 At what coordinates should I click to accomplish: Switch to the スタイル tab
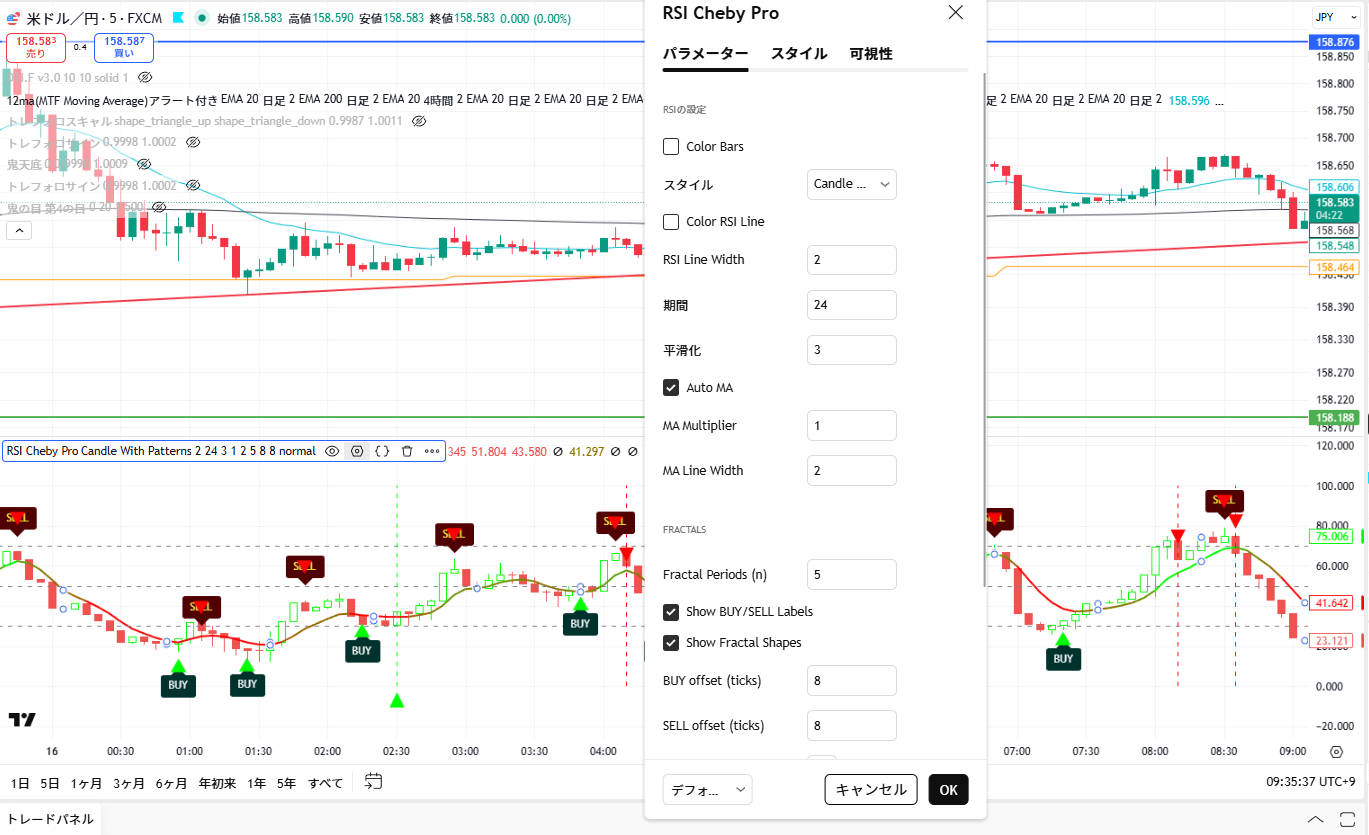point(799,54)
